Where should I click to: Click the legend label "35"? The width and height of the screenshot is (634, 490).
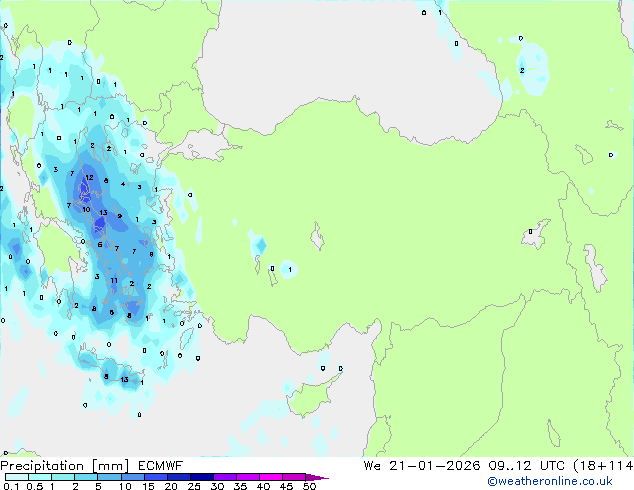tap(240, 486)
